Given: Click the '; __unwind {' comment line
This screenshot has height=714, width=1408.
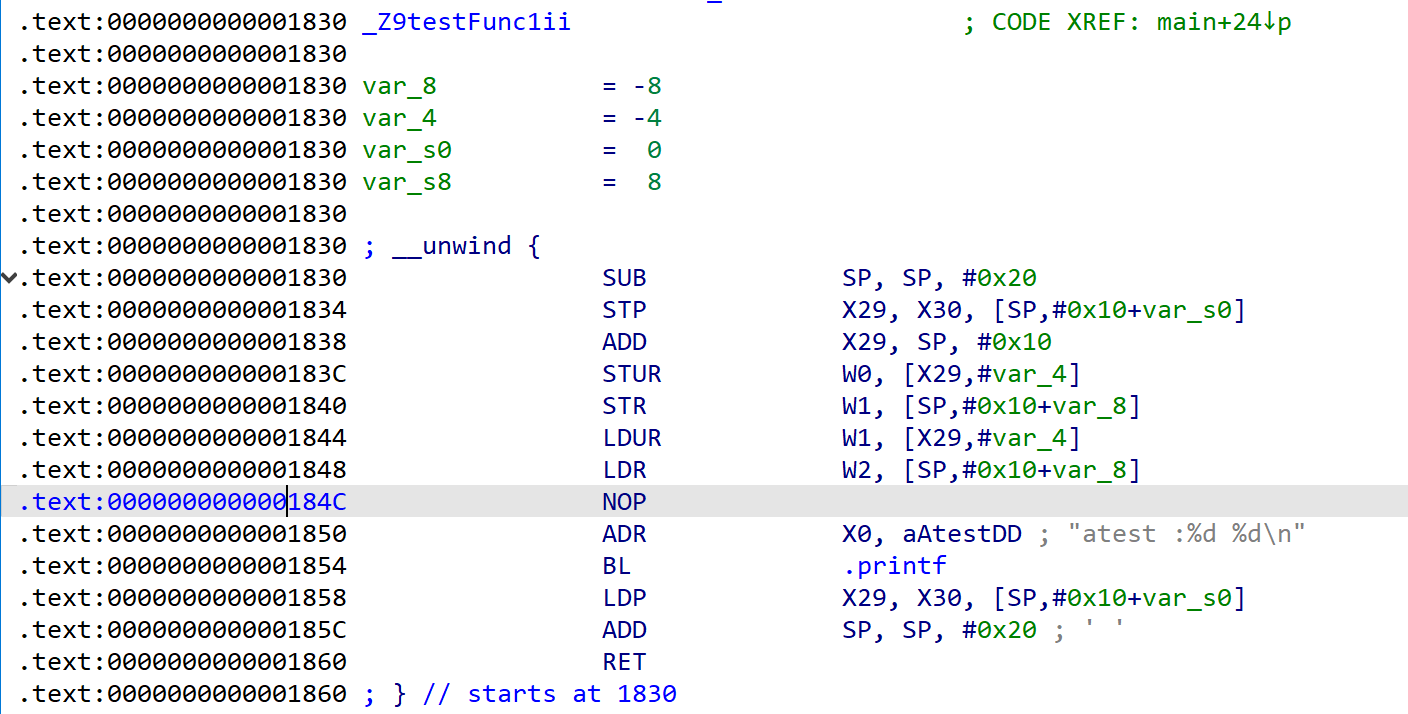Looking at the screenshot, I should 452,246.
